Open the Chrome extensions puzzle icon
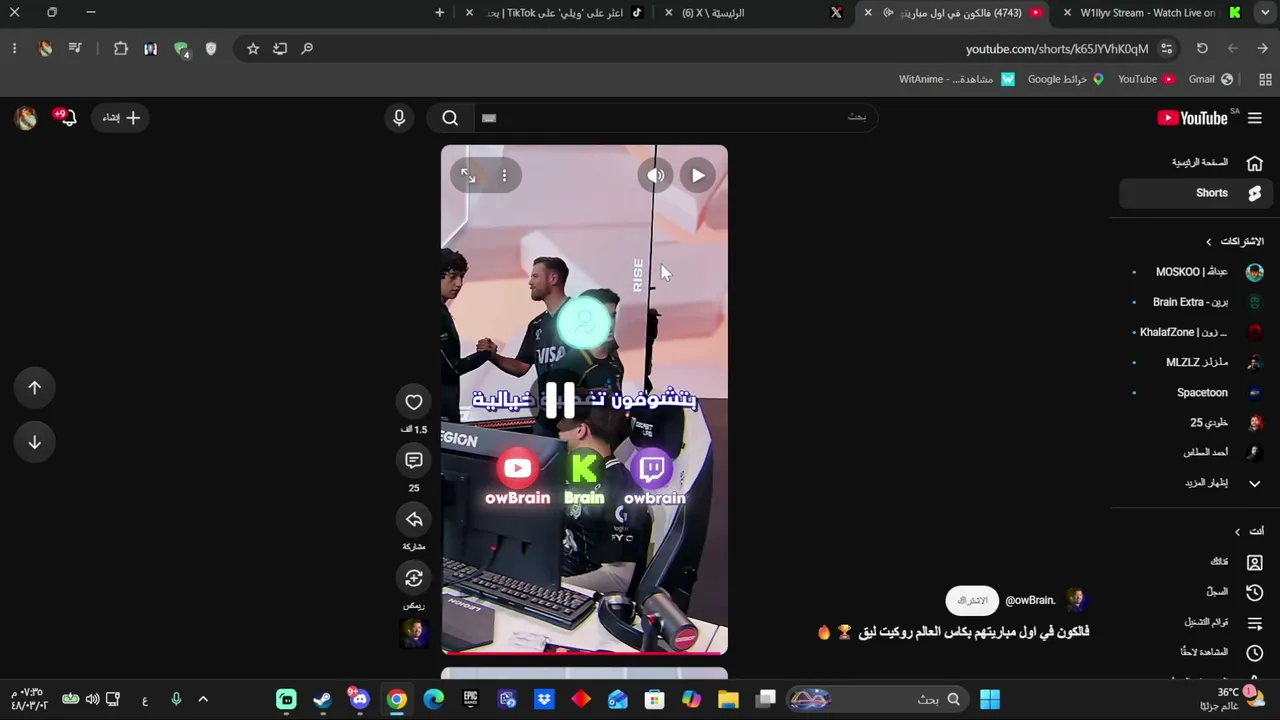Image resolution: width=1280 pixels, height=720 pixels. pyautogui.click(x=121, y=49)
